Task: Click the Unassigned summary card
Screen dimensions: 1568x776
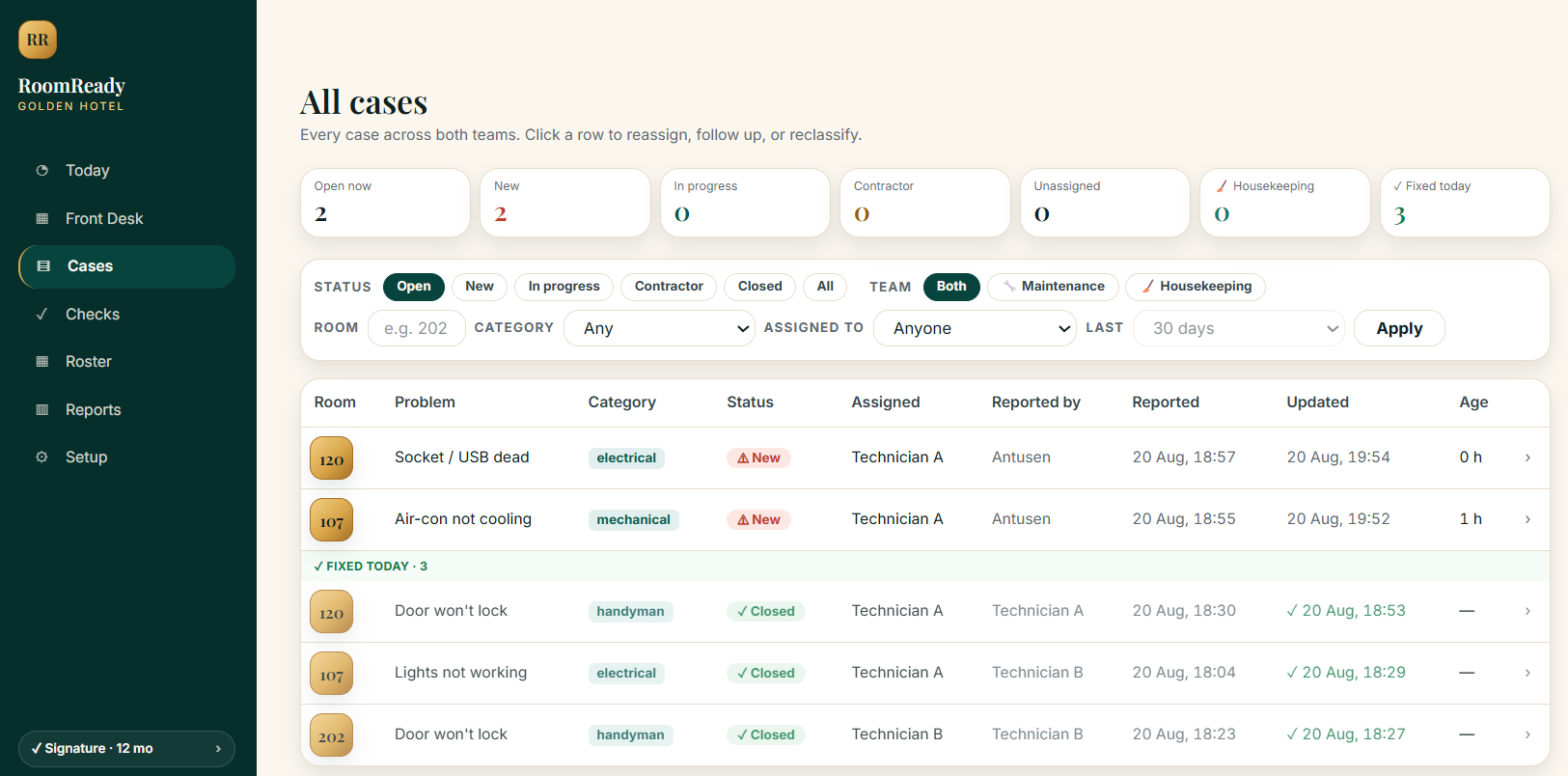Action: coord(1105,203)
